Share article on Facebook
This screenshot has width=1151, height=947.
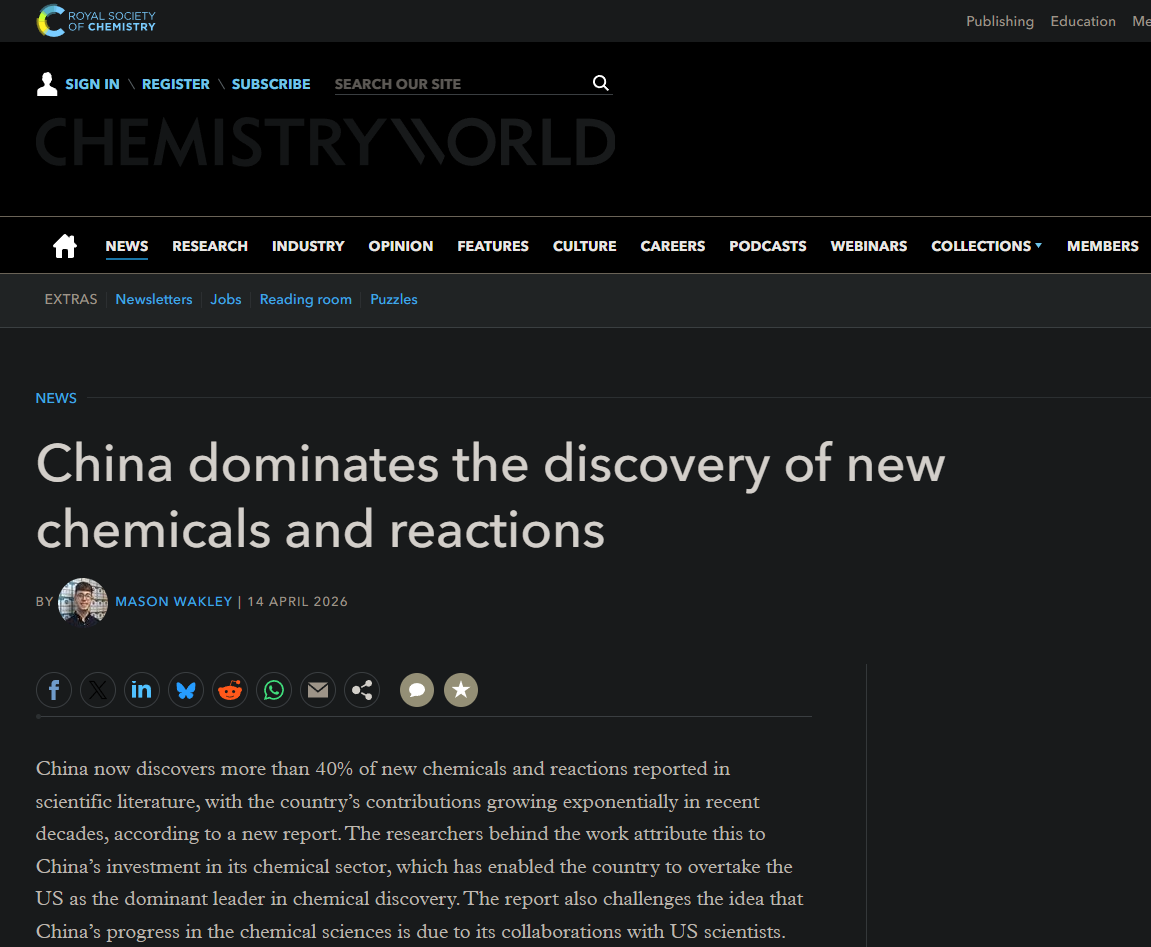tap(54, 690)
